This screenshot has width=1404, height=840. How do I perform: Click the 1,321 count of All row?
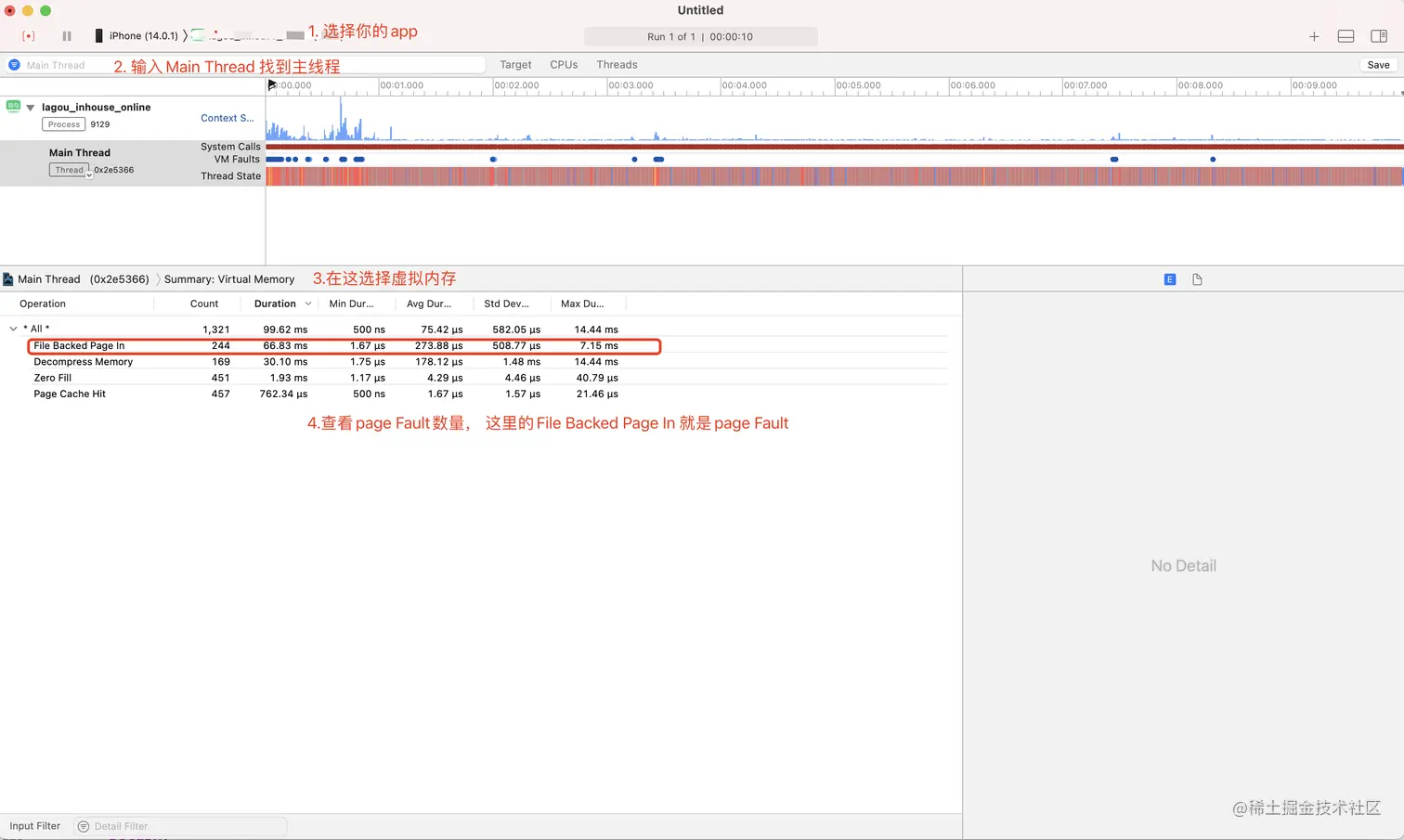click(216, 330)
